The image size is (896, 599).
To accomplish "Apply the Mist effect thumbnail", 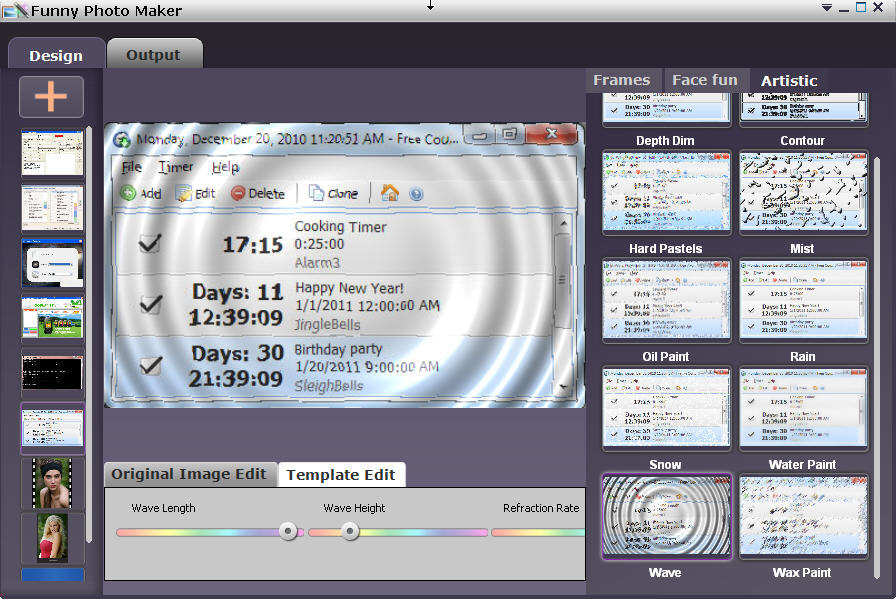I will point(803,192).
